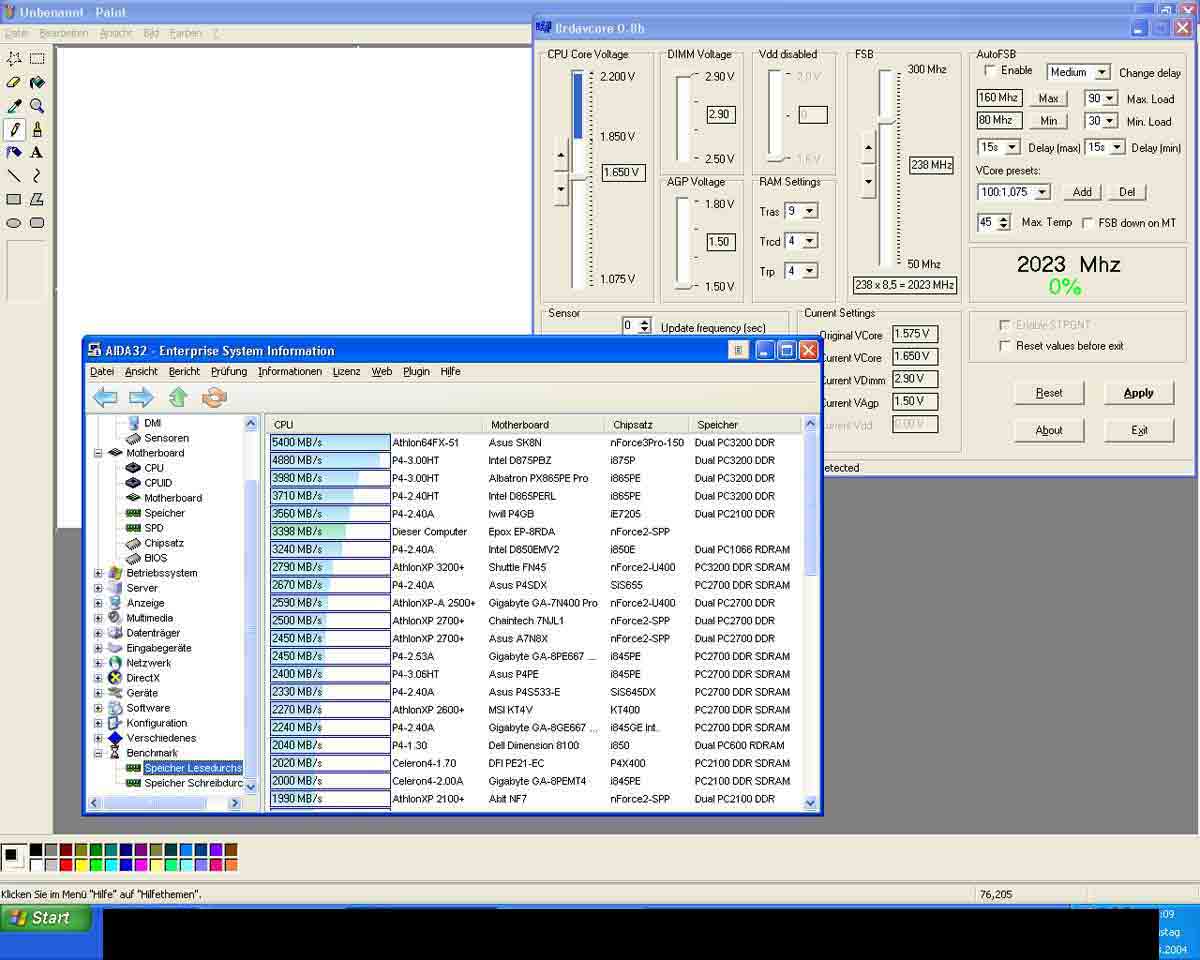The width and height of the screenshot is (1200, 960).
Task: Click the Add VCore preset button
Action: (x=1082, y=192)
